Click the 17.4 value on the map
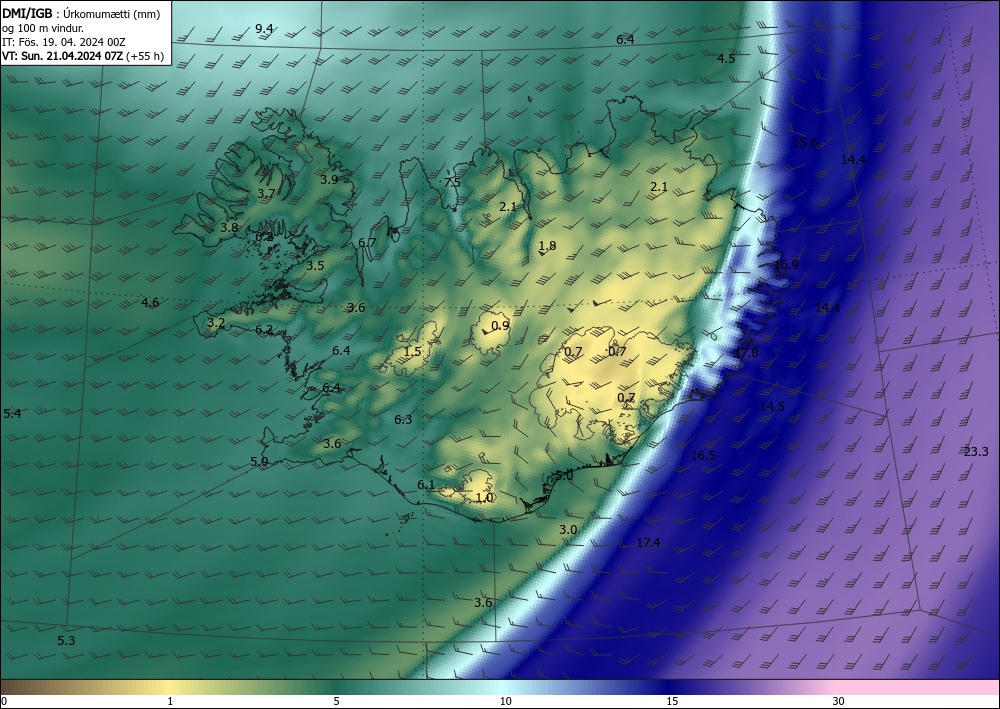 (x=648, y=543)
